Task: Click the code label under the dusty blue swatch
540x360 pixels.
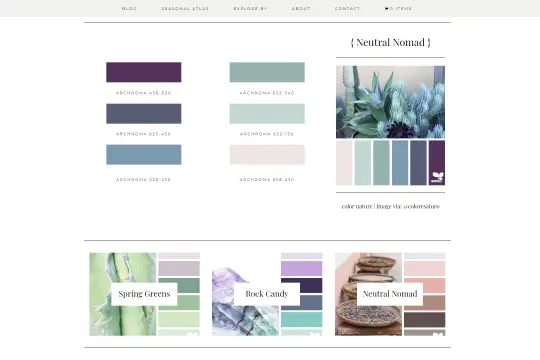Action: click(x=144, y=179)
